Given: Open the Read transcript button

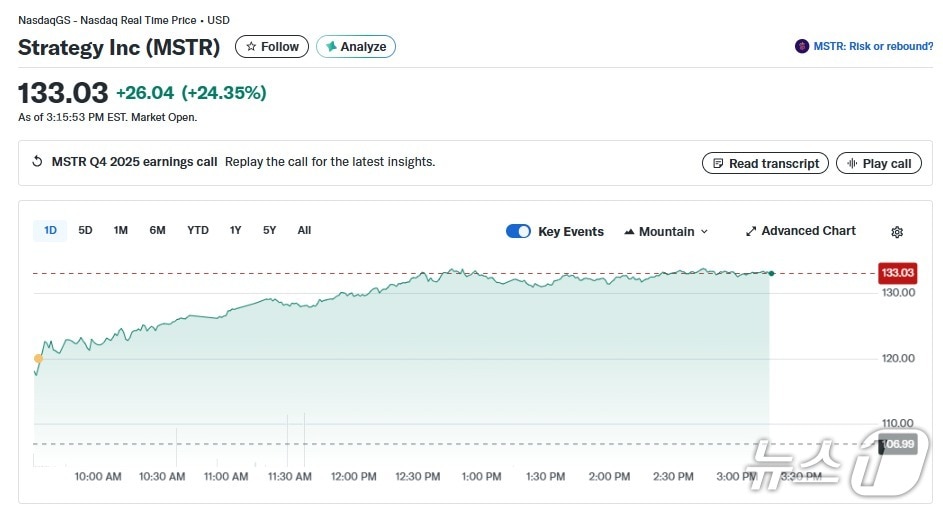Looking at the screenshot, I should pyautogui.click(x=765, y=163).
